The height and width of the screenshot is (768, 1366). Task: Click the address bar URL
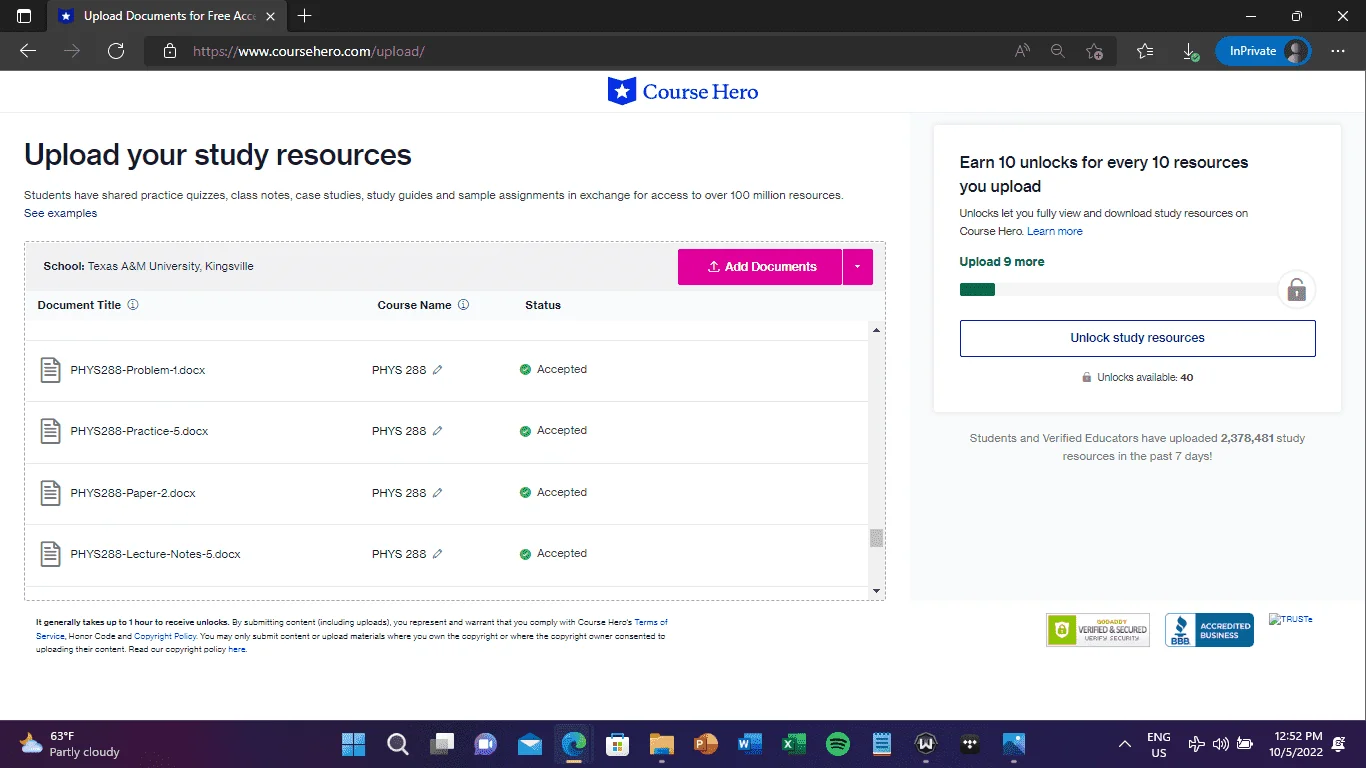(309, 51)
